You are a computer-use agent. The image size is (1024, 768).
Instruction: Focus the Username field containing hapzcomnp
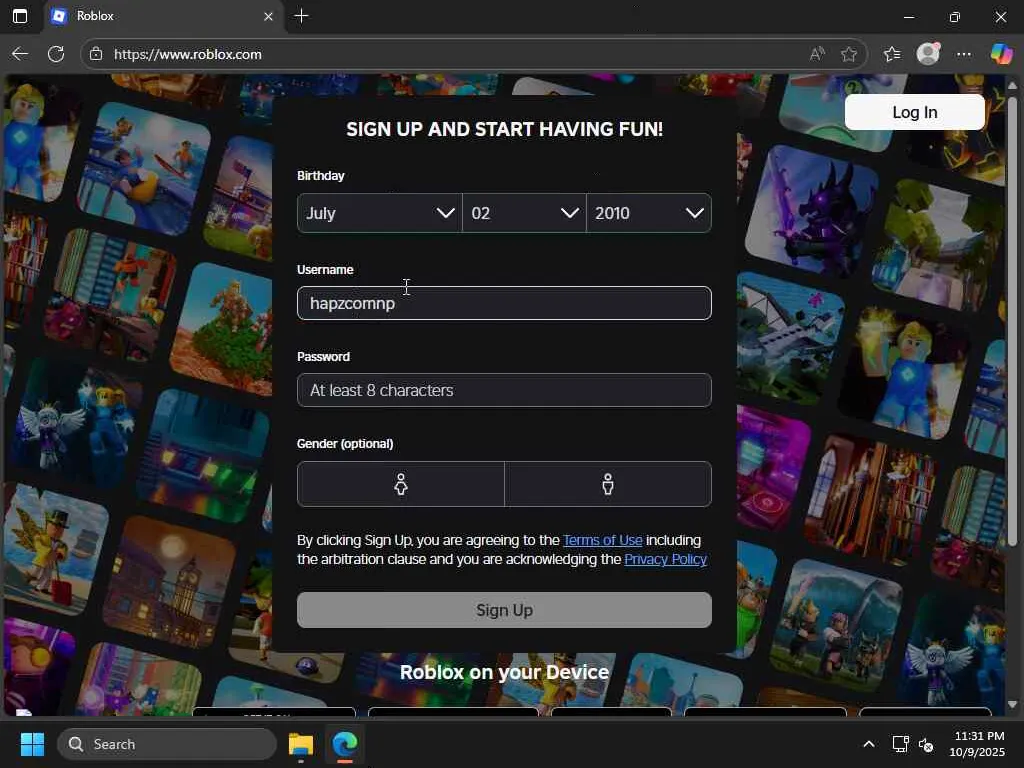[504, 303]
